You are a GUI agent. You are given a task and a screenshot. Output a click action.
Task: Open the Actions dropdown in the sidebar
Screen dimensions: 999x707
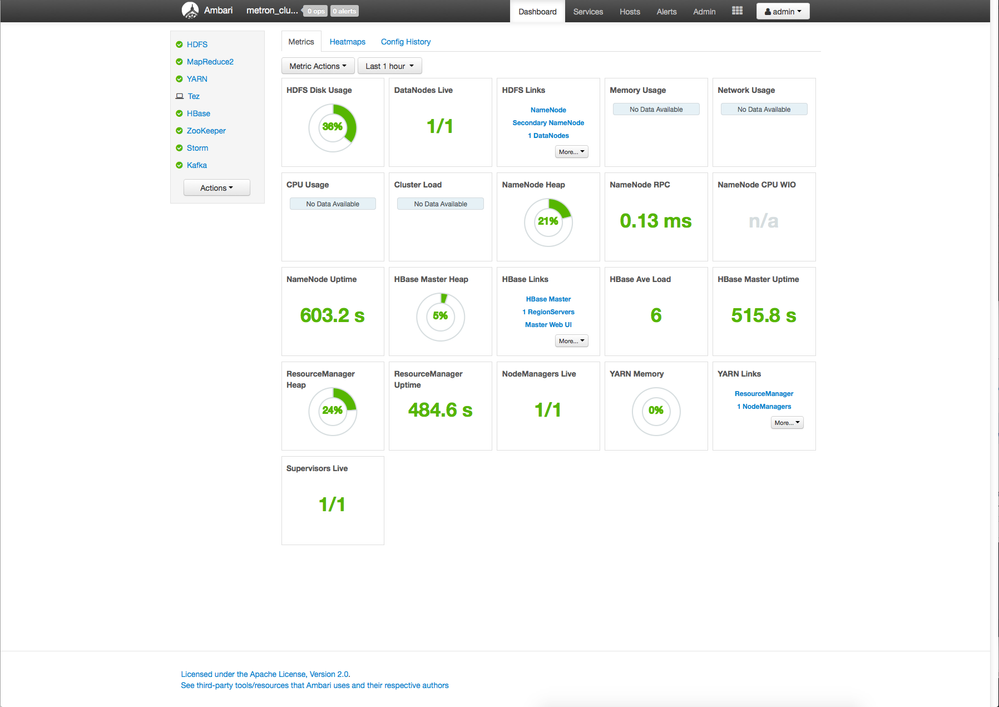click(216, 187)
